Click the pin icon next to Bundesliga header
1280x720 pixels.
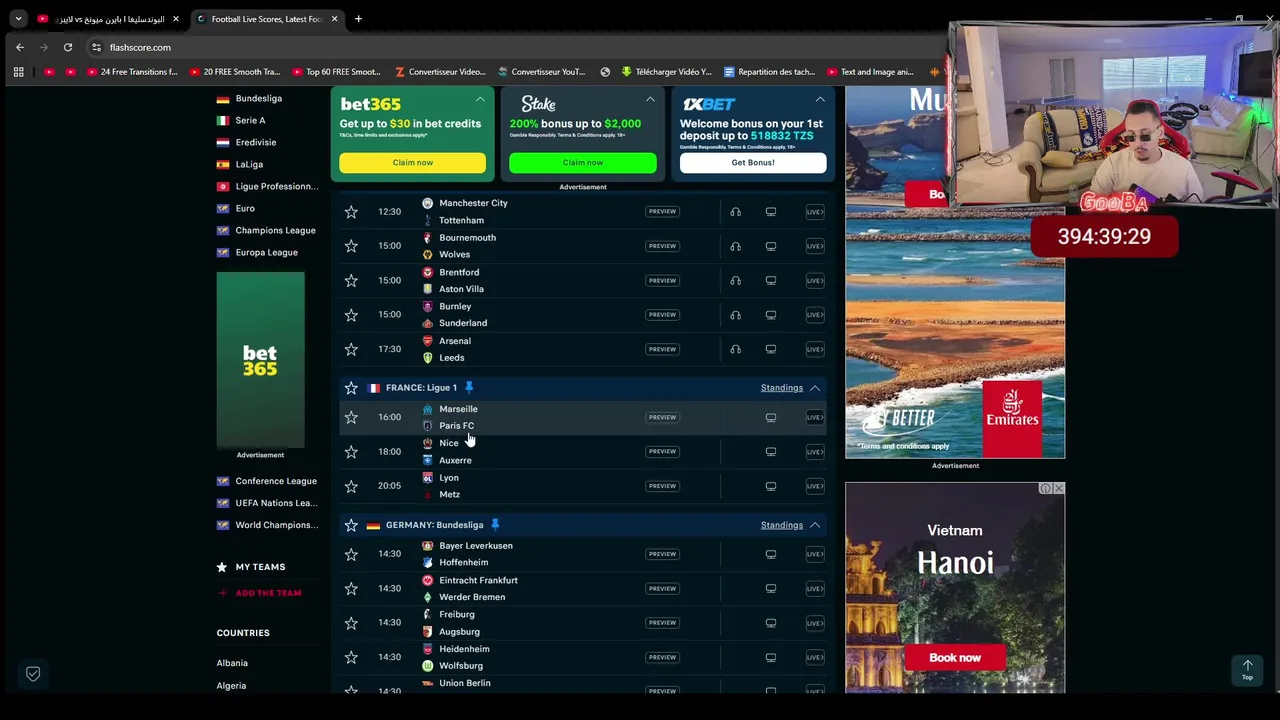[x=495, y=524]
